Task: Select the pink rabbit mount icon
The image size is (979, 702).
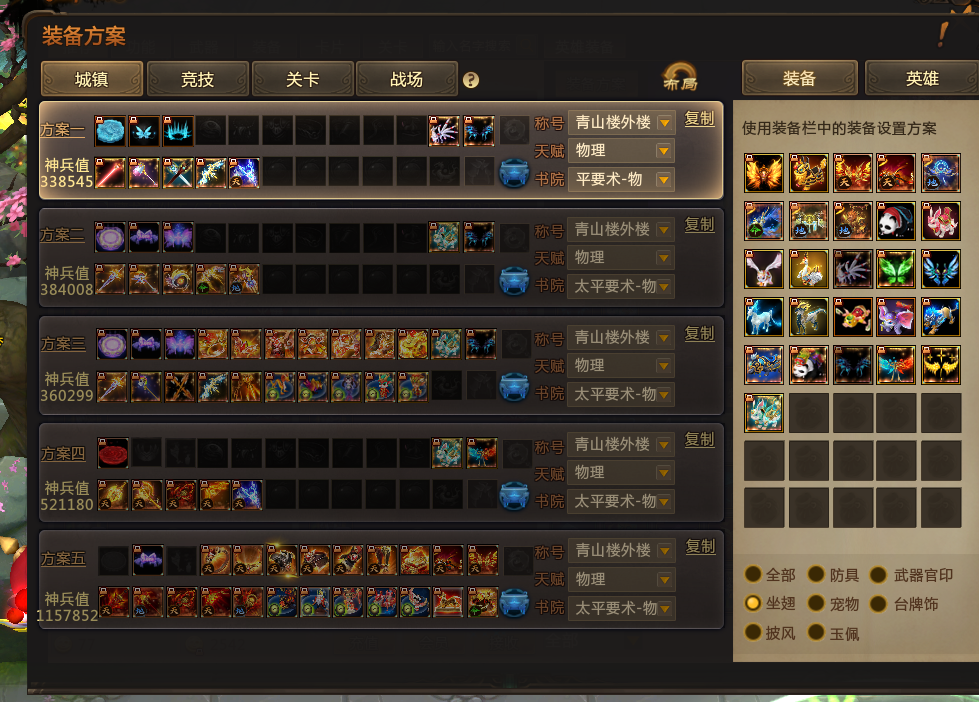Action: coord(941,221)
